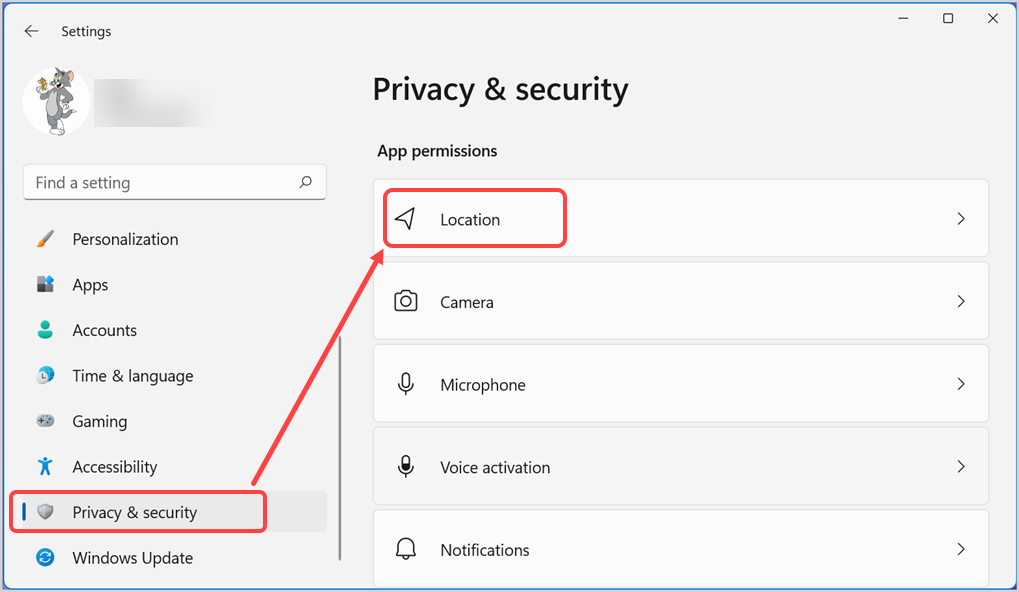The image size is (1019, 592).
Task: Switch to Accounts settings
Action: (x=103, y=330)
